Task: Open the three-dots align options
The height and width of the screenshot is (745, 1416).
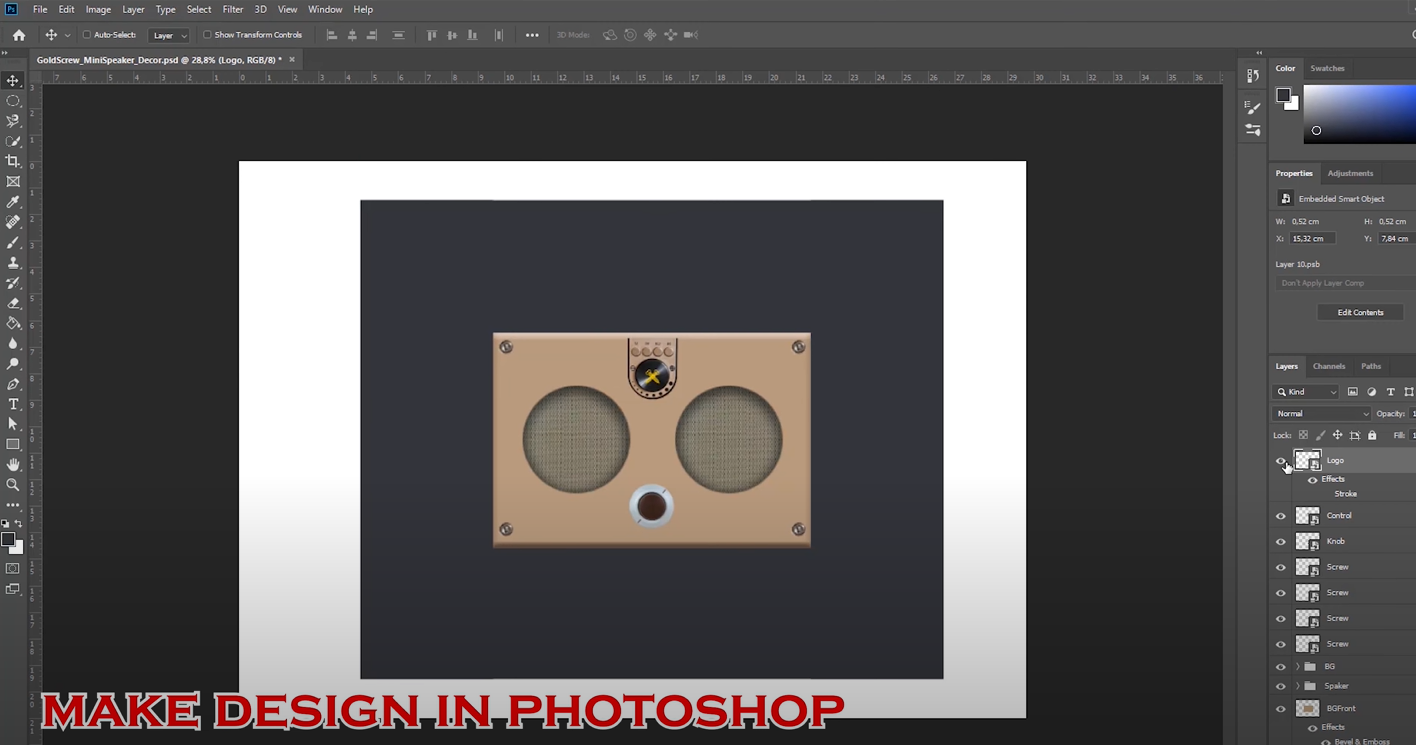Action: tap(532, 35)
